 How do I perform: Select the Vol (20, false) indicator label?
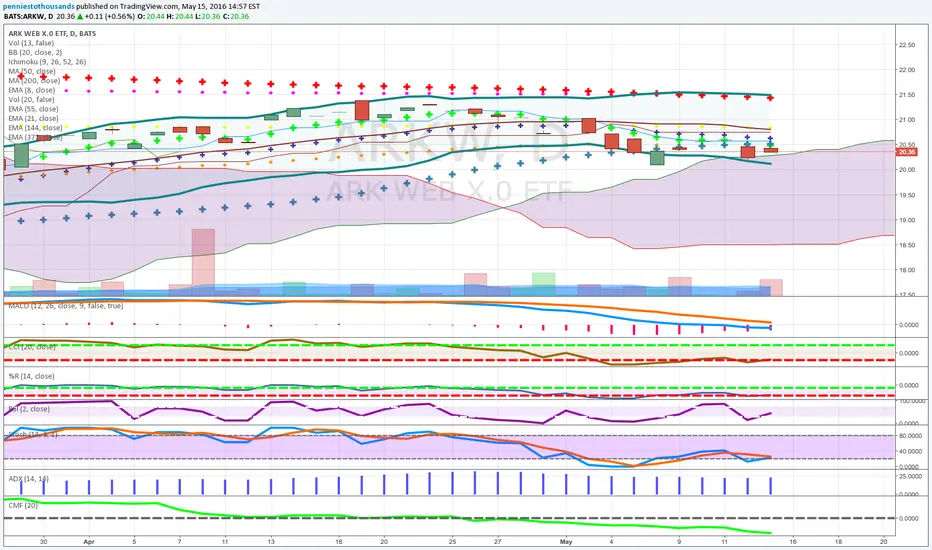coord(31,100)
